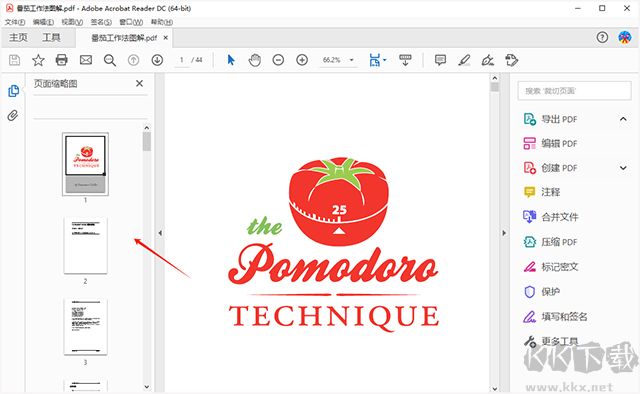The height and width of the screenshot is (394, 640).
Task: Collapse the left navigation pane arrow
Action: pyautogui.click(x=160, y=233)
